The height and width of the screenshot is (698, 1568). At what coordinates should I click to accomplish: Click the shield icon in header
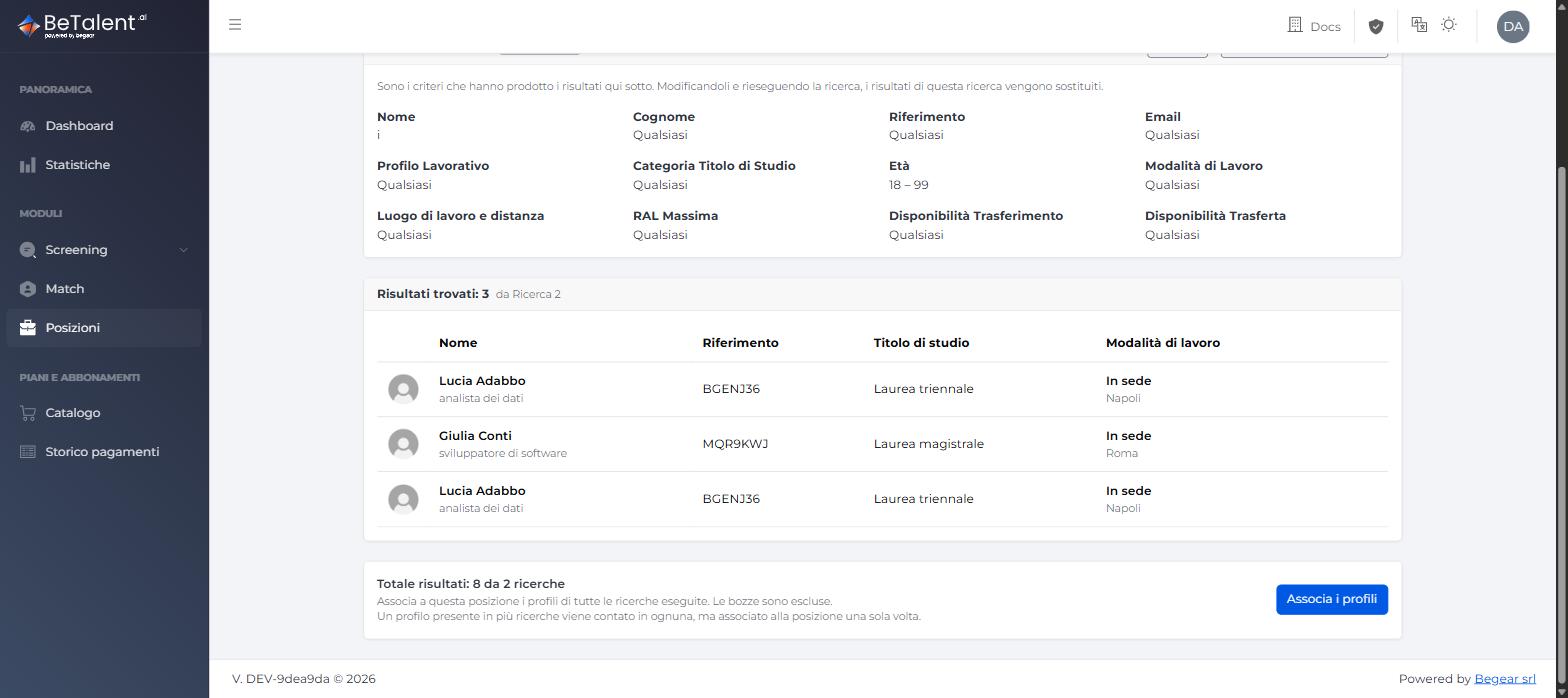coord(1376,26)
